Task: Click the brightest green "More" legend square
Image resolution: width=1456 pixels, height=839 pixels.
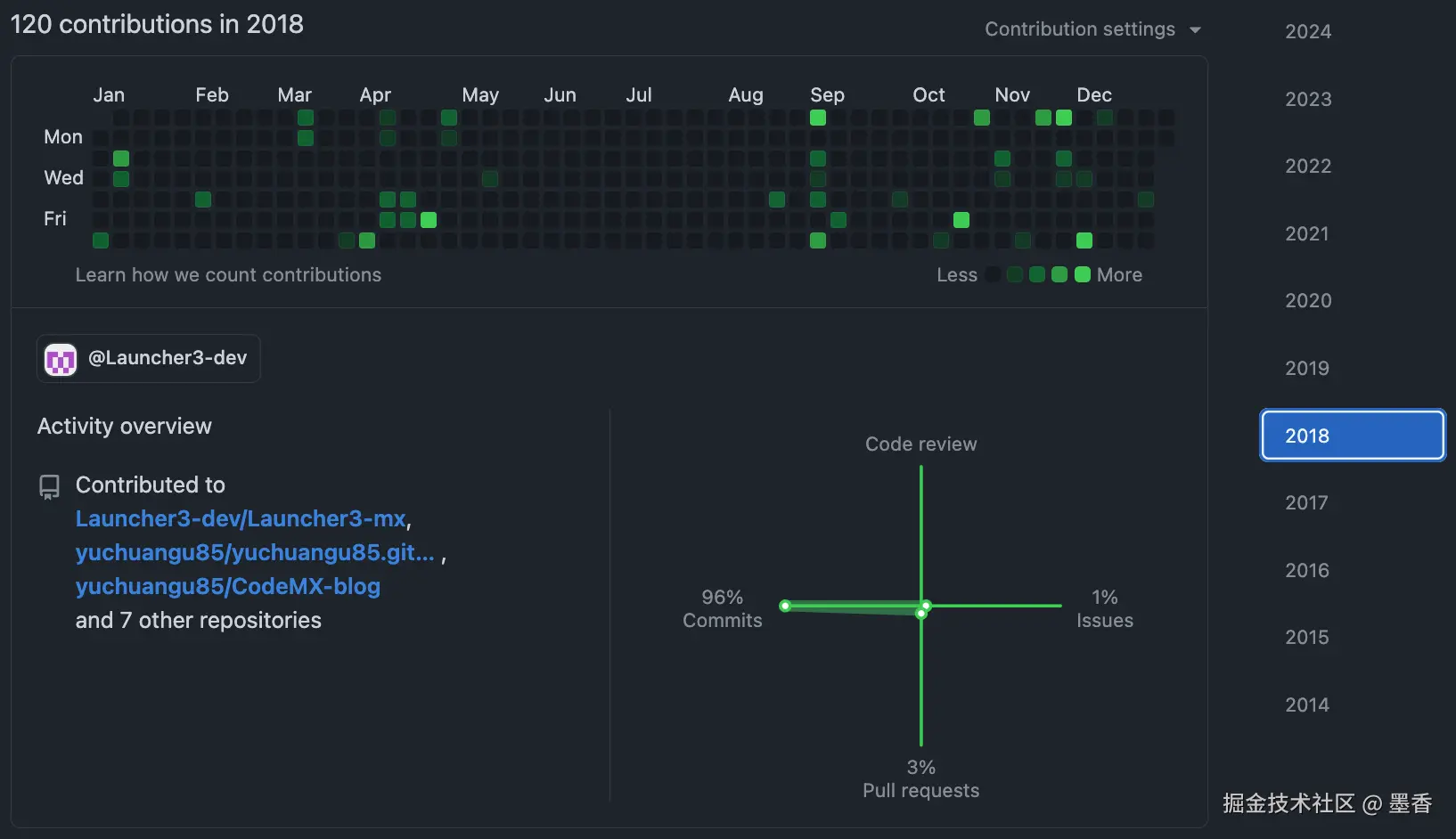Action: click(x=1082, y=274)
